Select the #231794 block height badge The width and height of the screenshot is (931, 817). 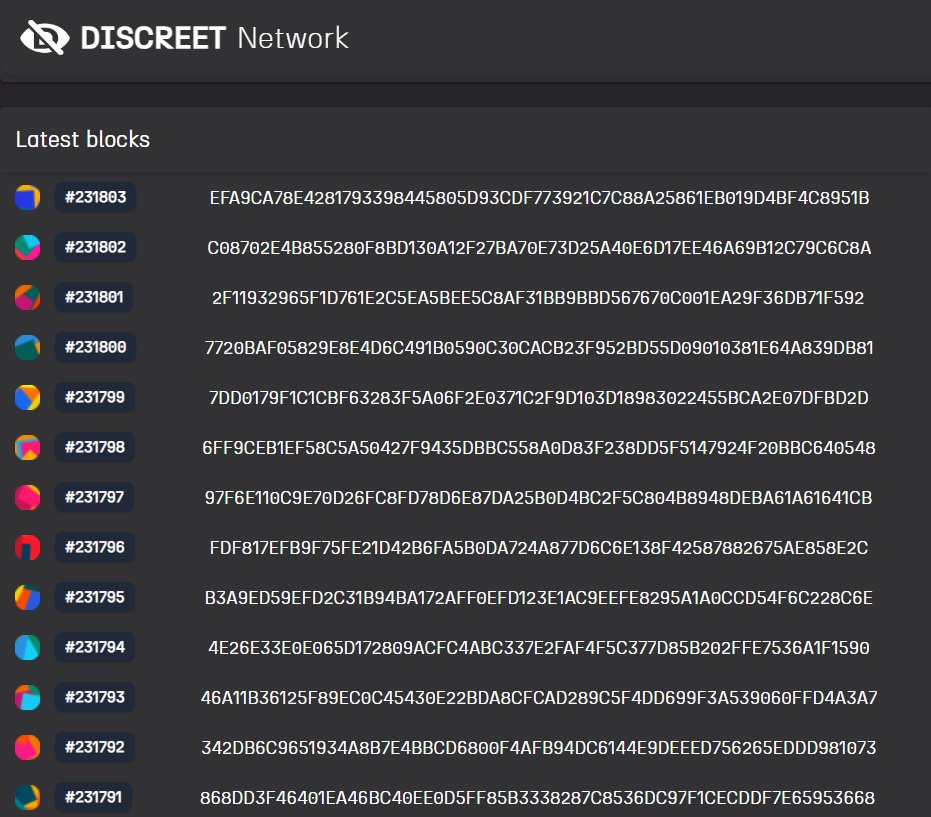(x=94, y=647)
